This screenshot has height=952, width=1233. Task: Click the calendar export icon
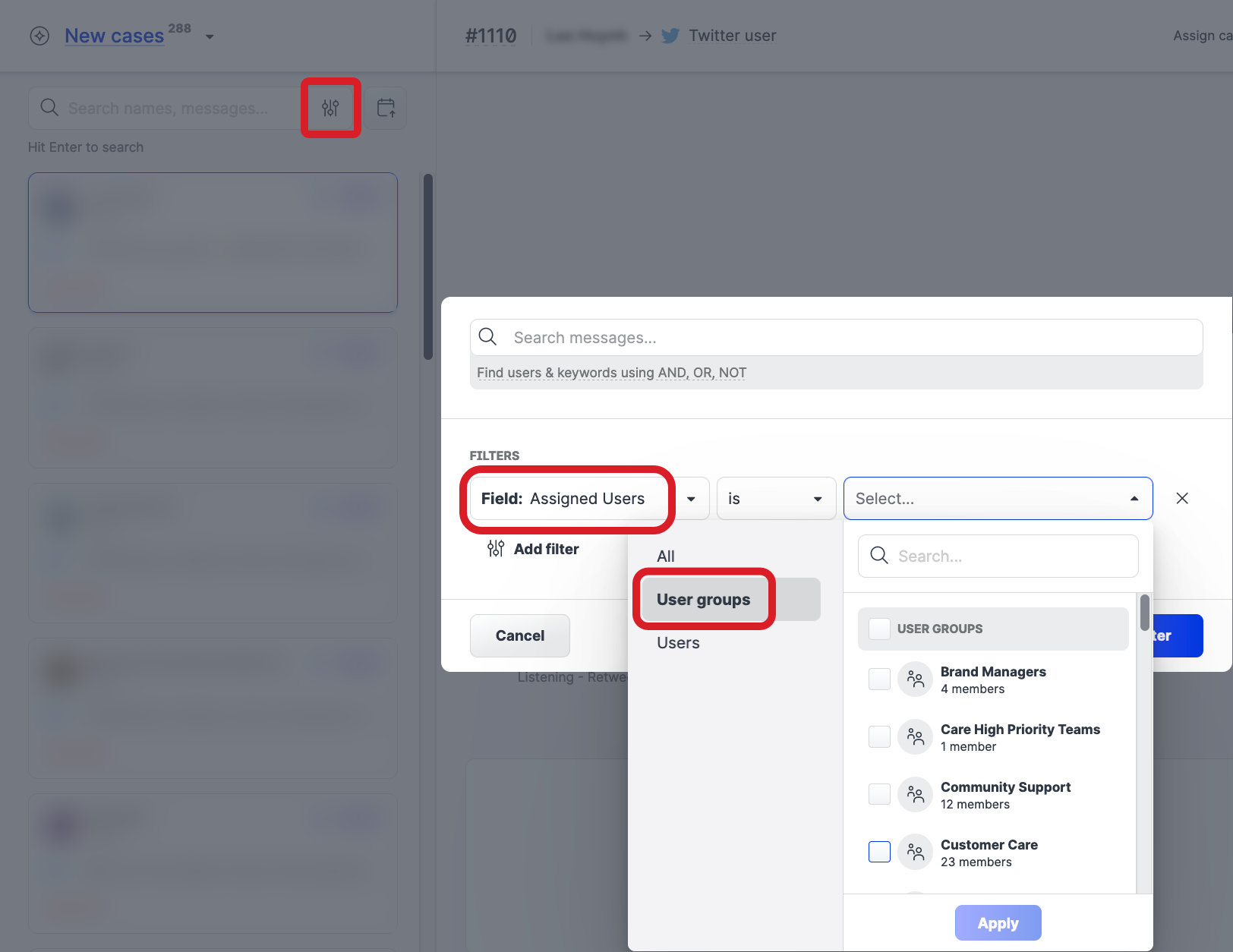tap(386, 108)
